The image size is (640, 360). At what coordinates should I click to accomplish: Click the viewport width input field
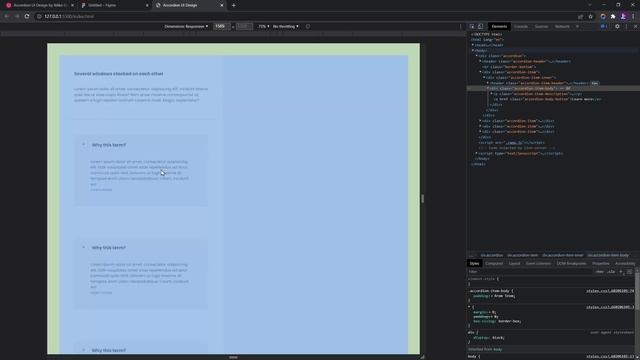tap(221, 26)
